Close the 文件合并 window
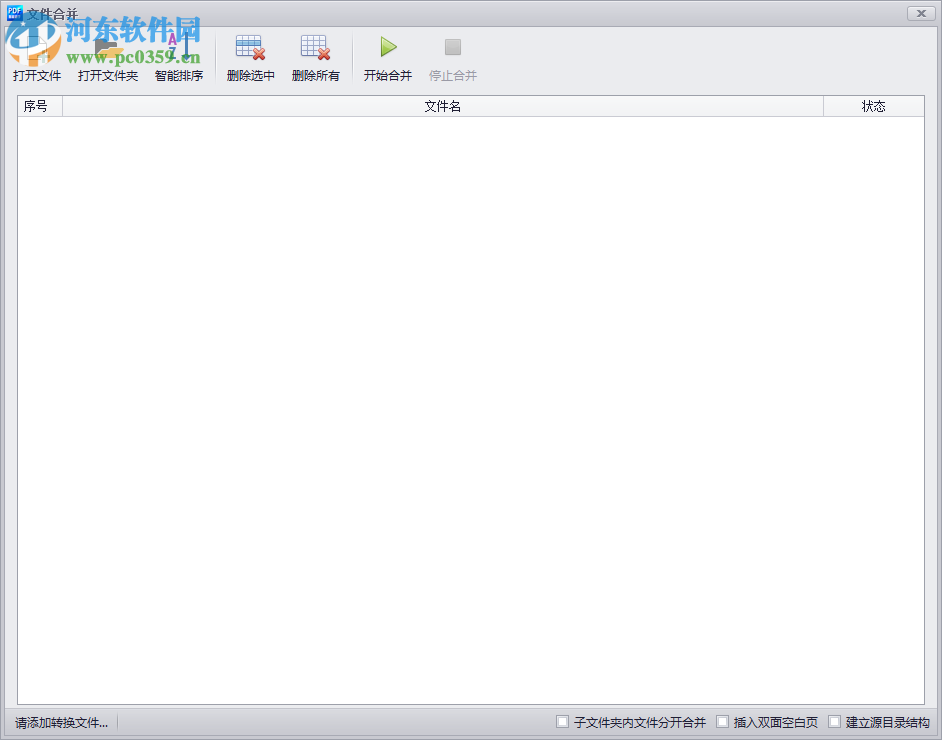The image size is (942, 740). pyautogui.click(x=920, y=13)
